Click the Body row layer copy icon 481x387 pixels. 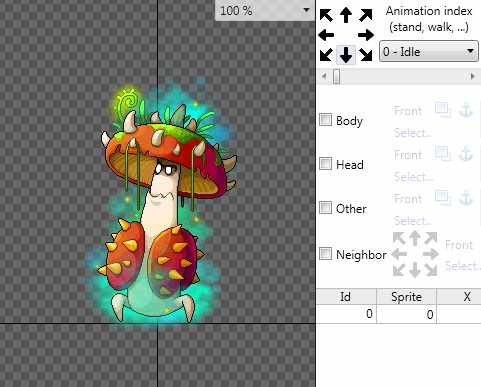(x=443, y=110)
